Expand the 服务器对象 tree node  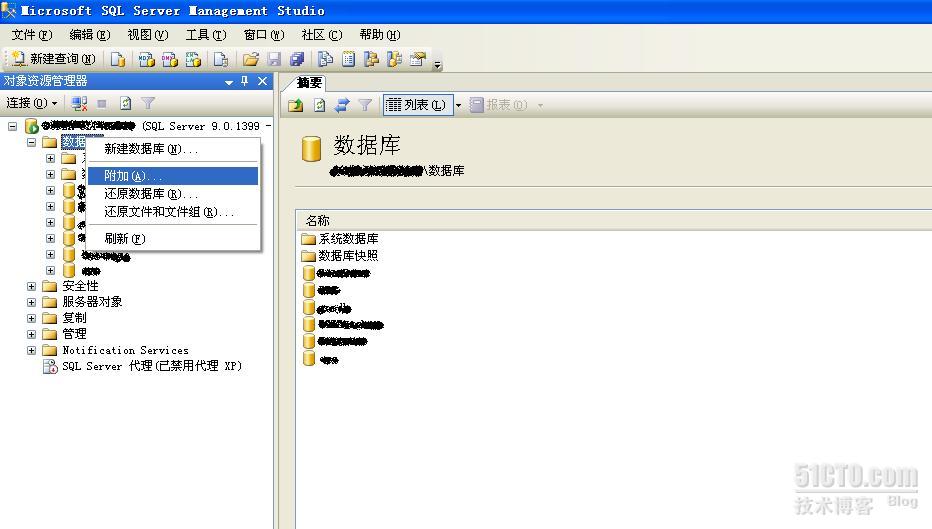point(32,303)
